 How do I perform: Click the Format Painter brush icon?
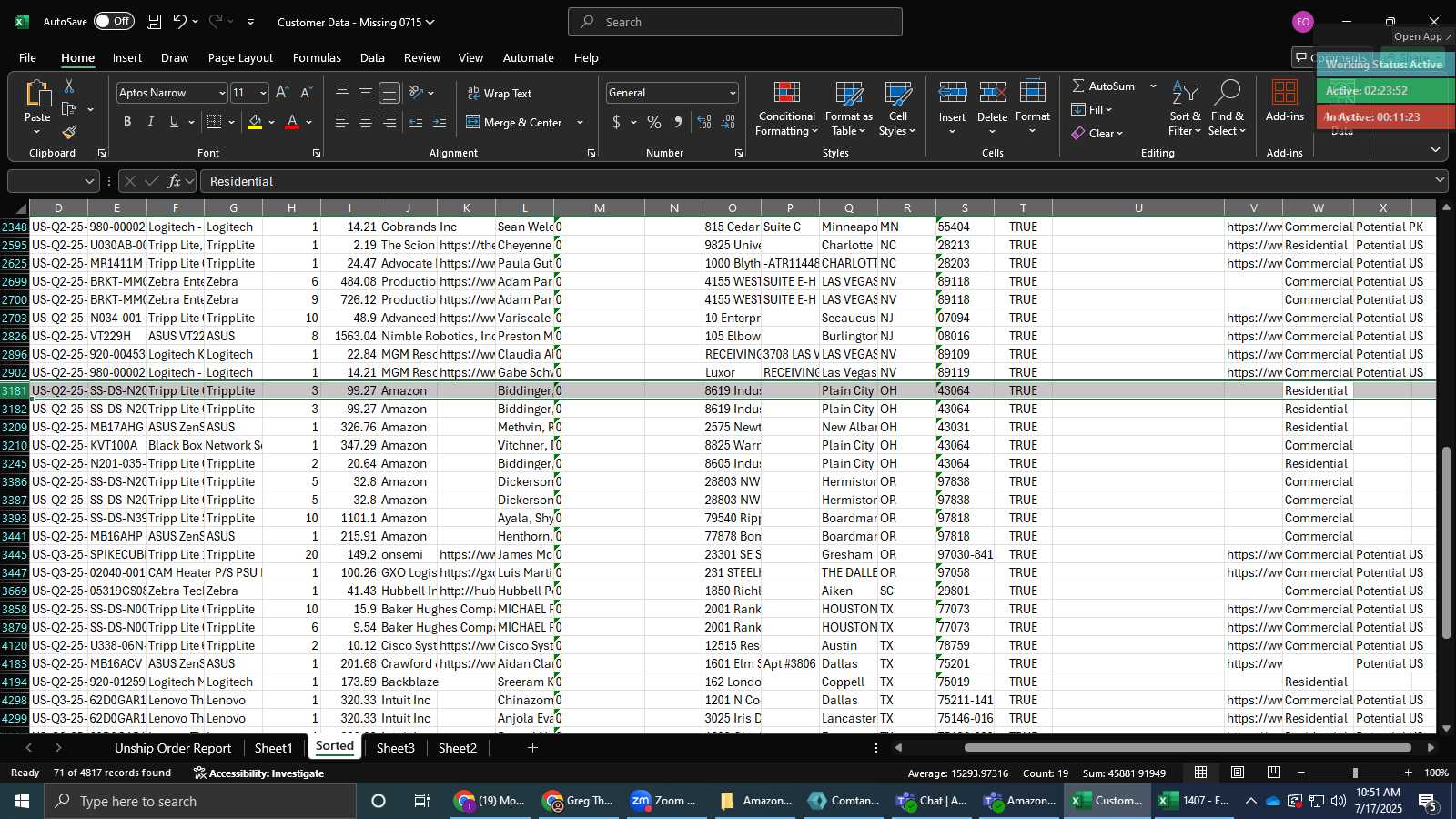coord(69,133)
